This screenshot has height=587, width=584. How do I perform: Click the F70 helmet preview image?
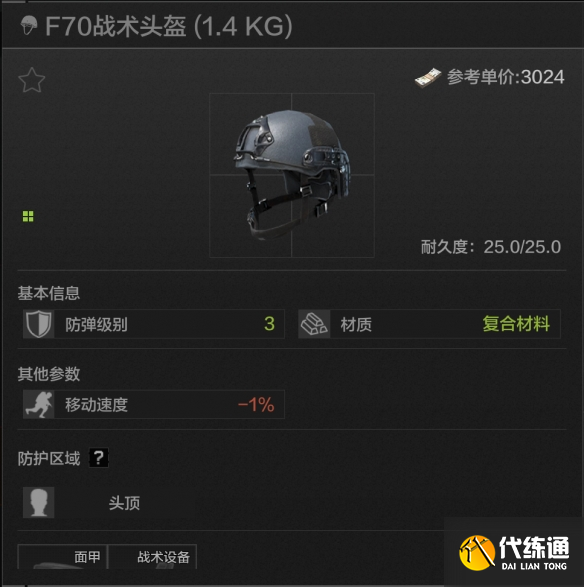(292, 175)
